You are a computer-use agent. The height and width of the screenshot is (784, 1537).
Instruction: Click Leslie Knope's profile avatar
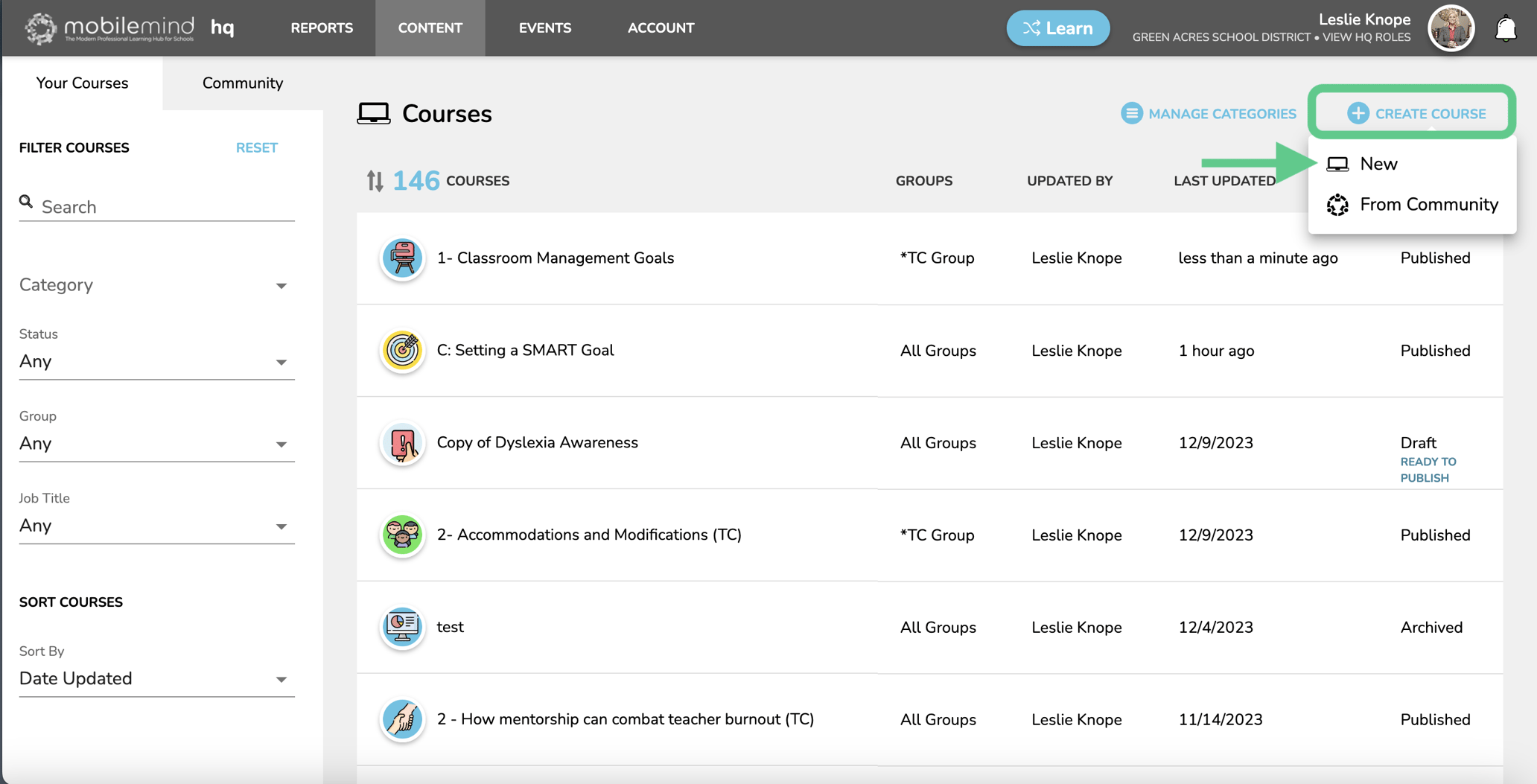coord(1451,28)
